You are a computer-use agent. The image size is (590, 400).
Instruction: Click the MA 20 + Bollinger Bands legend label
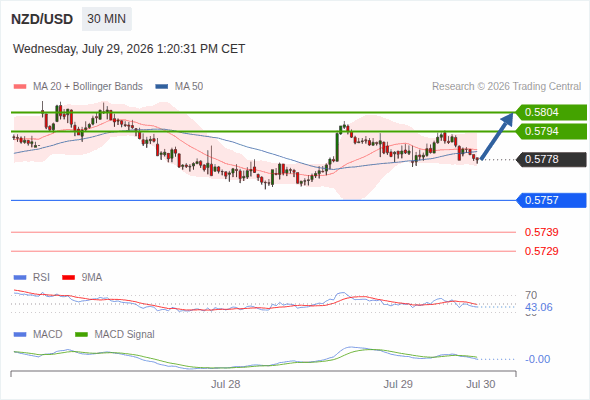pyautogui.click(x=88, y=87)
